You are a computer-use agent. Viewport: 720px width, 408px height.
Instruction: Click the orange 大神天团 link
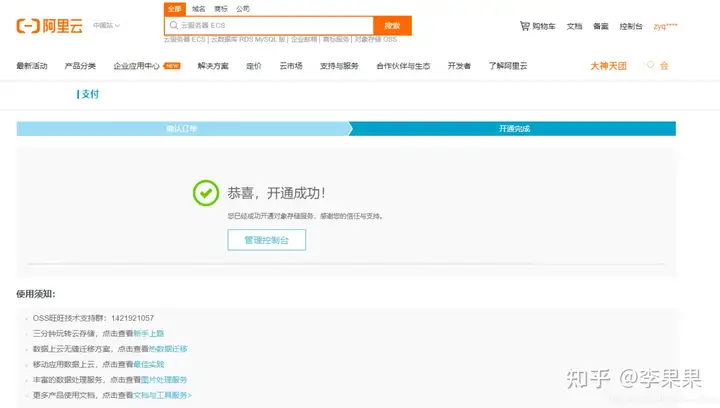click(608, 66)
